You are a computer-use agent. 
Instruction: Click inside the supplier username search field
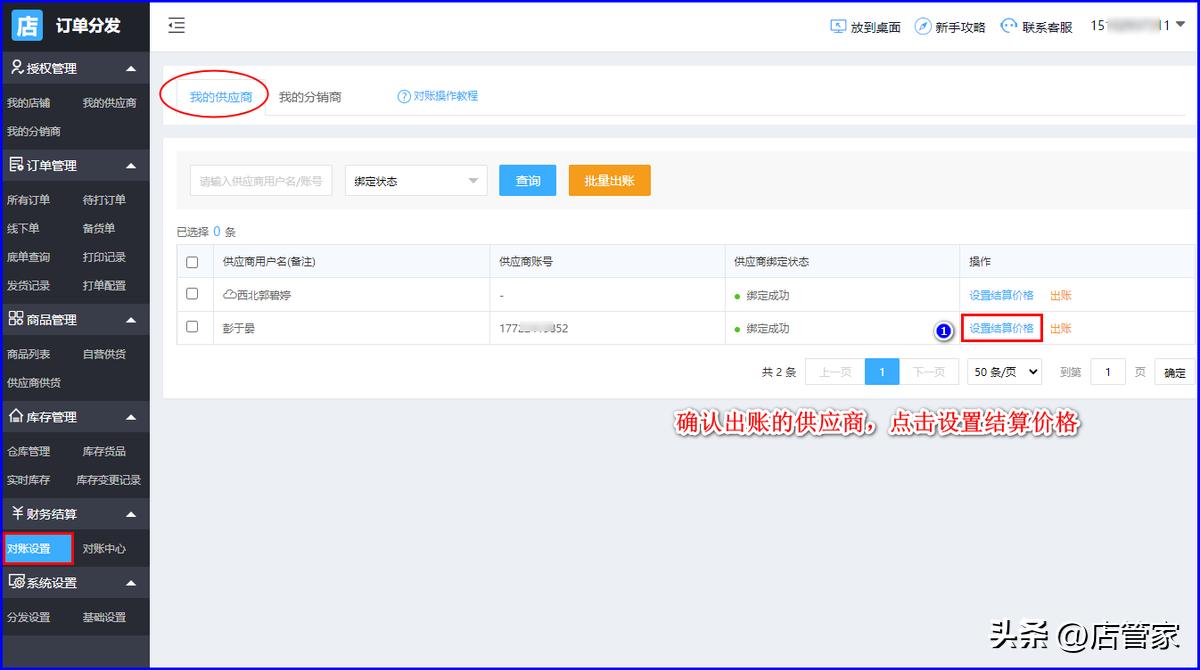click(260, 180)
